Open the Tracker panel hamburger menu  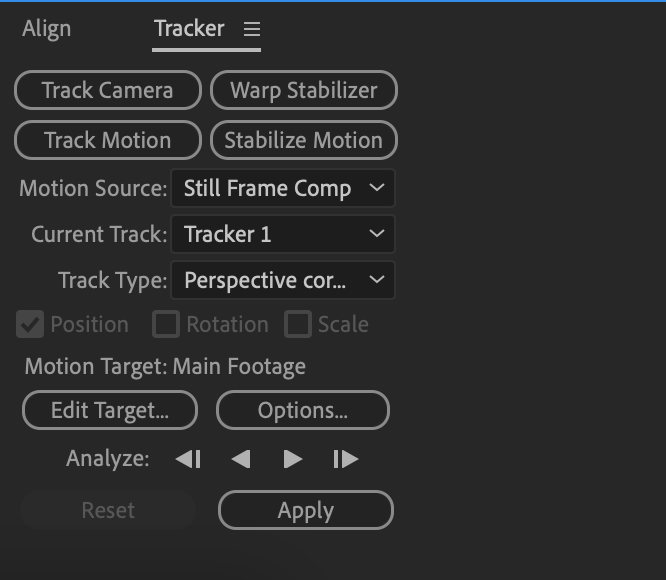pos(252,29)
